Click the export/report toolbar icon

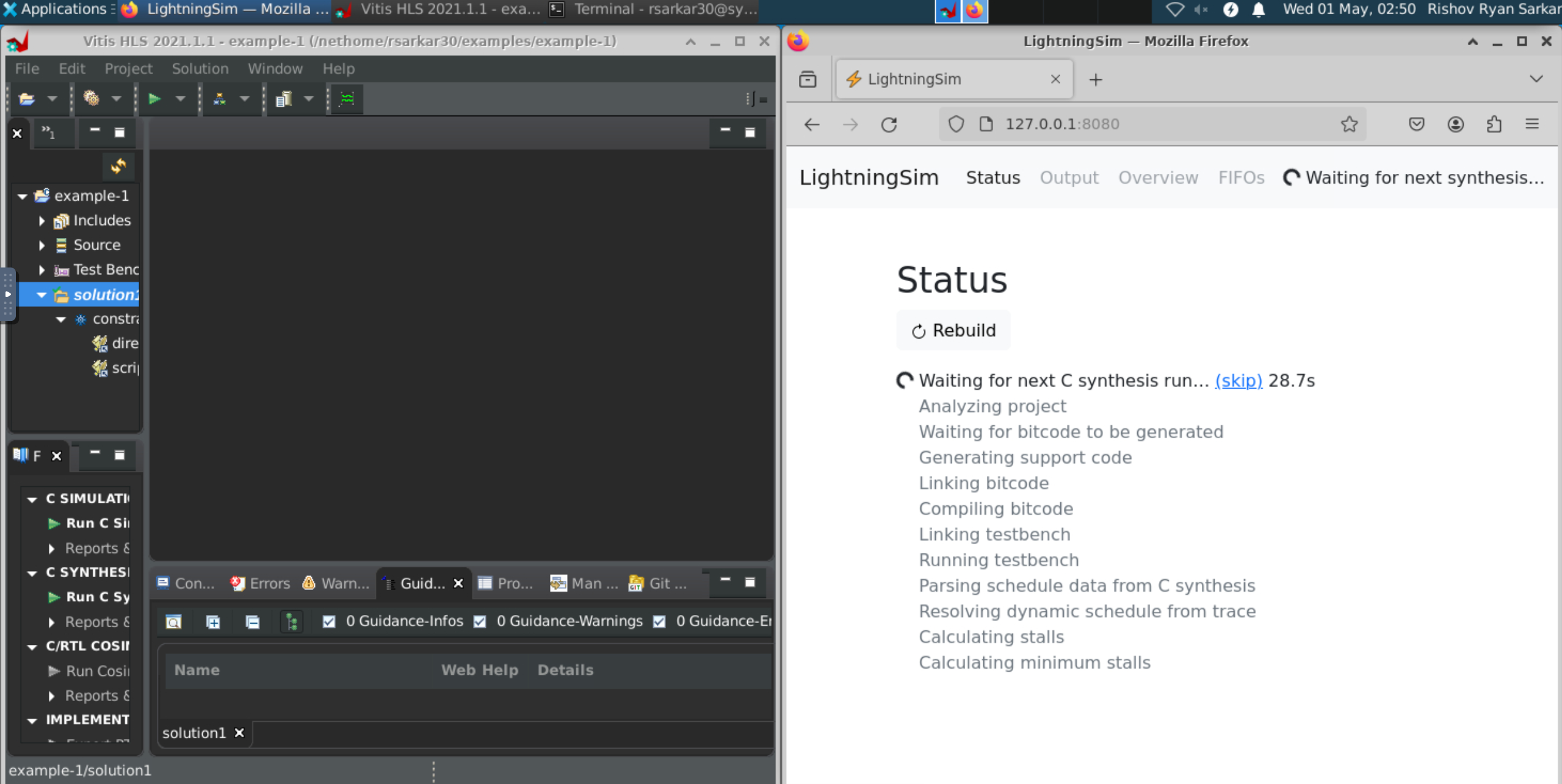pyautogui.click(x=283, y=98)
